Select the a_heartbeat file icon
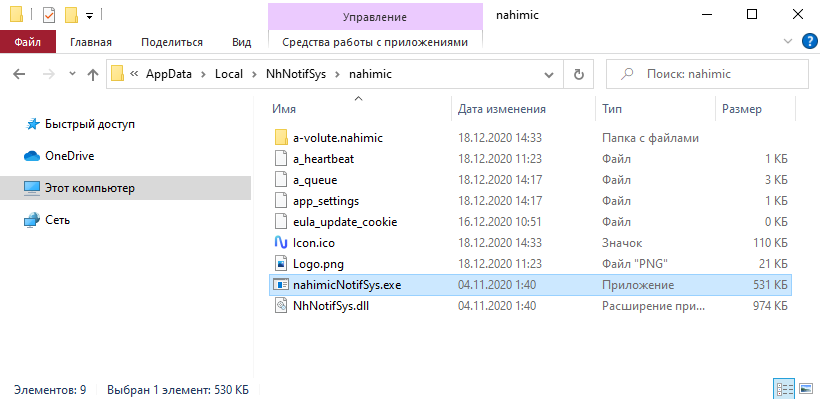The width and height of the screenshot is (820, 399). click(x=281, y=159)
